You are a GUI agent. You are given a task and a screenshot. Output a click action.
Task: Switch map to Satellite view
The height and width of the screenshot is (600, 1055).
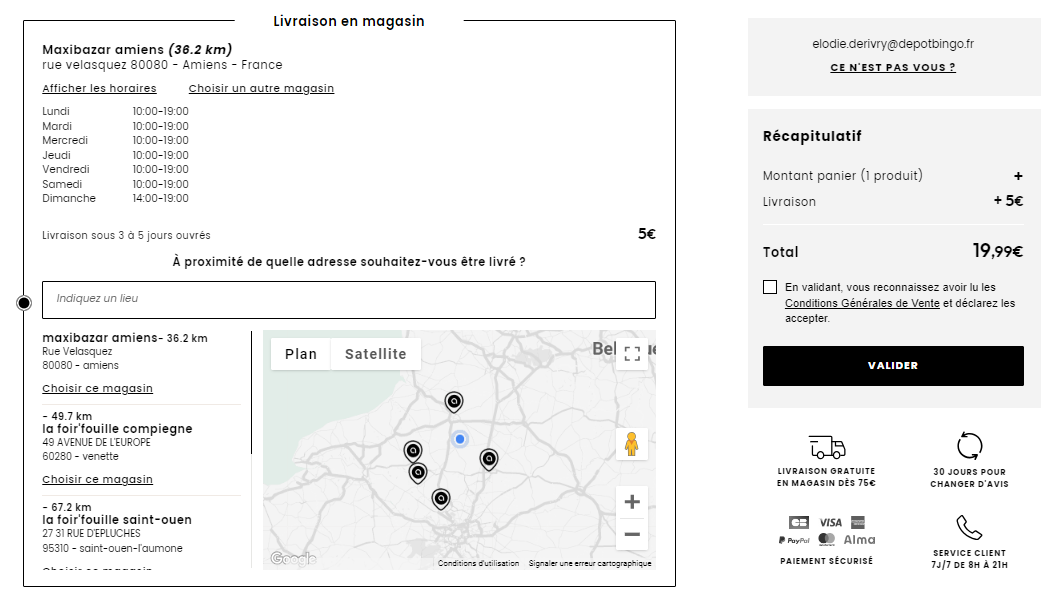pos(375,354)
